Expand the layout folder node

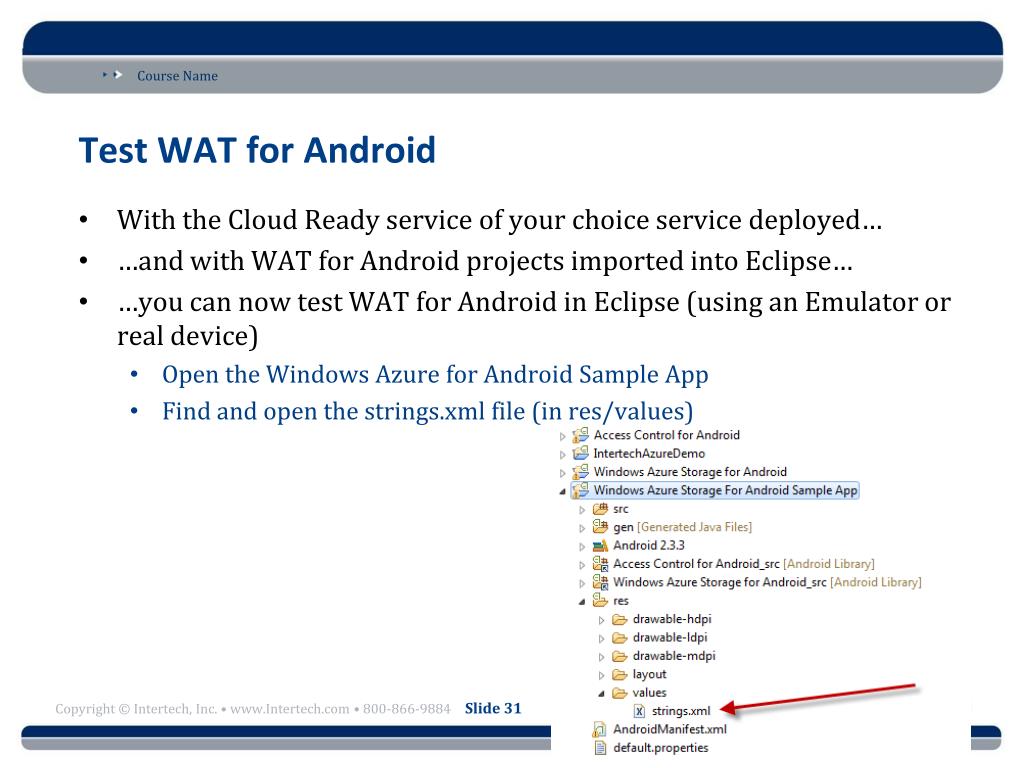601,675
